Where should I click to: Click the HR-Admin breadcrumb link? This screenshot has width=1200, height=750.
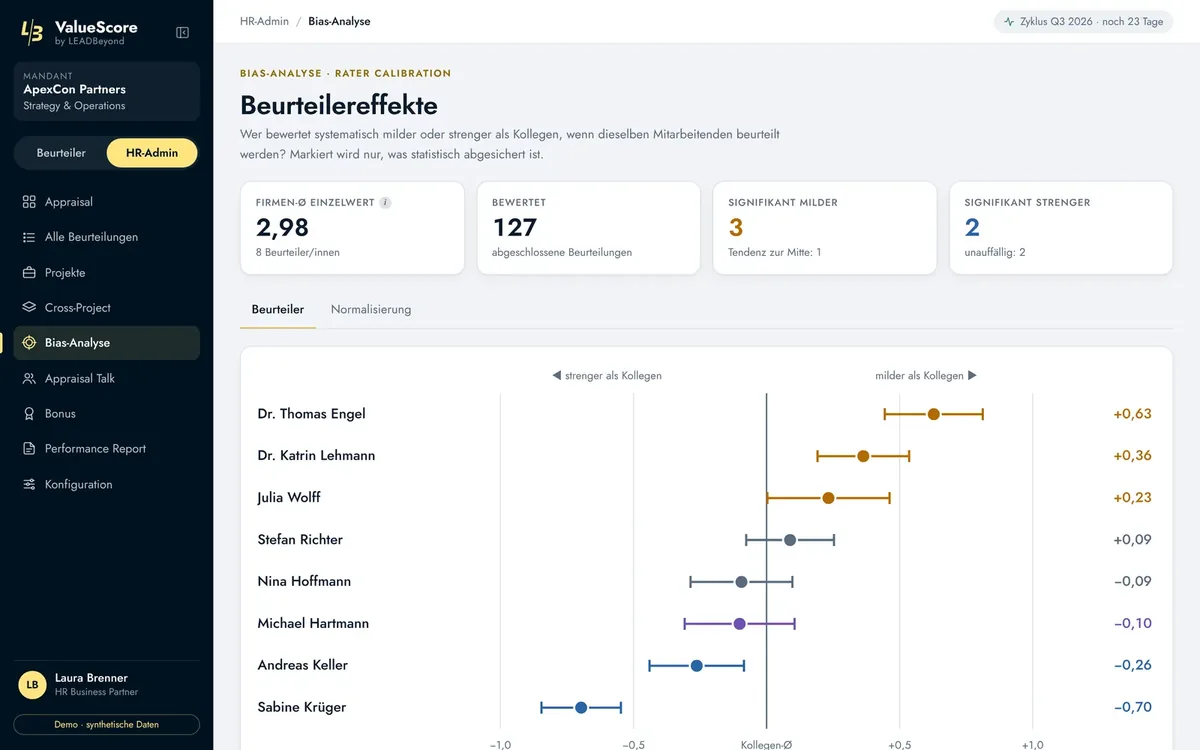click(x=264, y=21)
